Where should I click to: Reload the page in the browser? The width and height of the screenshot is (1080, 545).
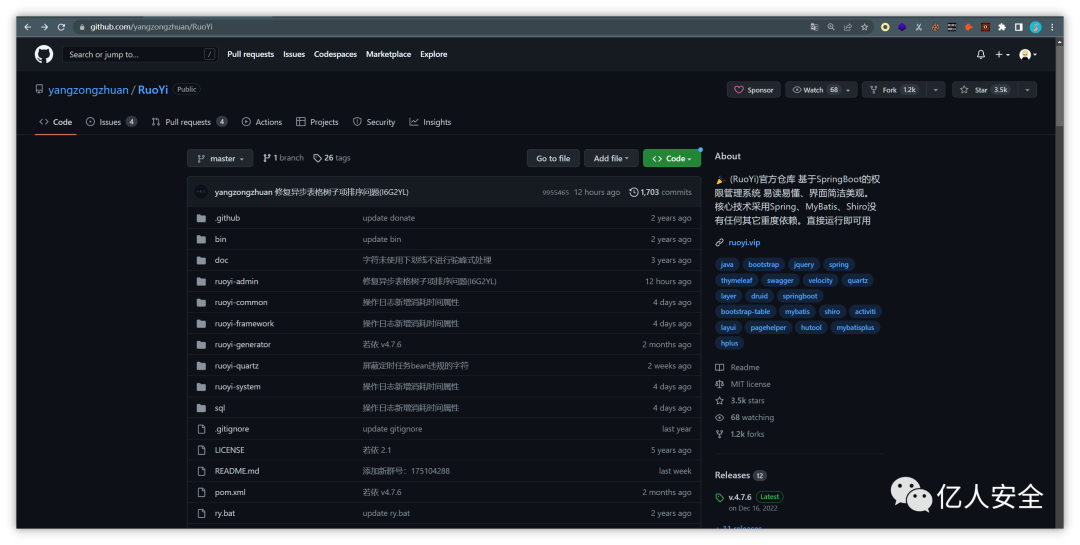point(61,27)
